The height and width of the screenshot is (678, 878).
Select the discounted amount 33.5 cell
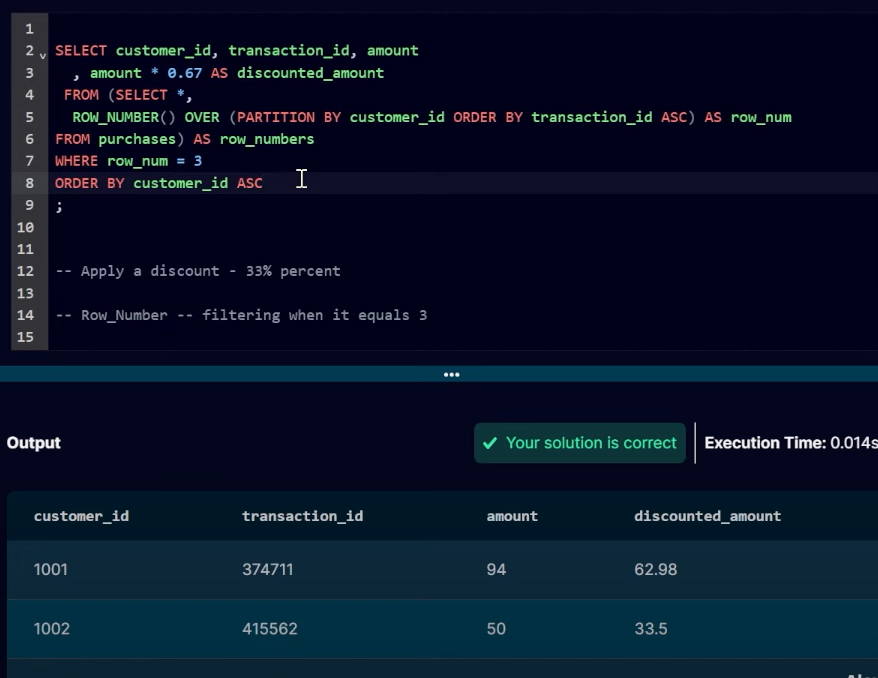[x=651, y=629]
